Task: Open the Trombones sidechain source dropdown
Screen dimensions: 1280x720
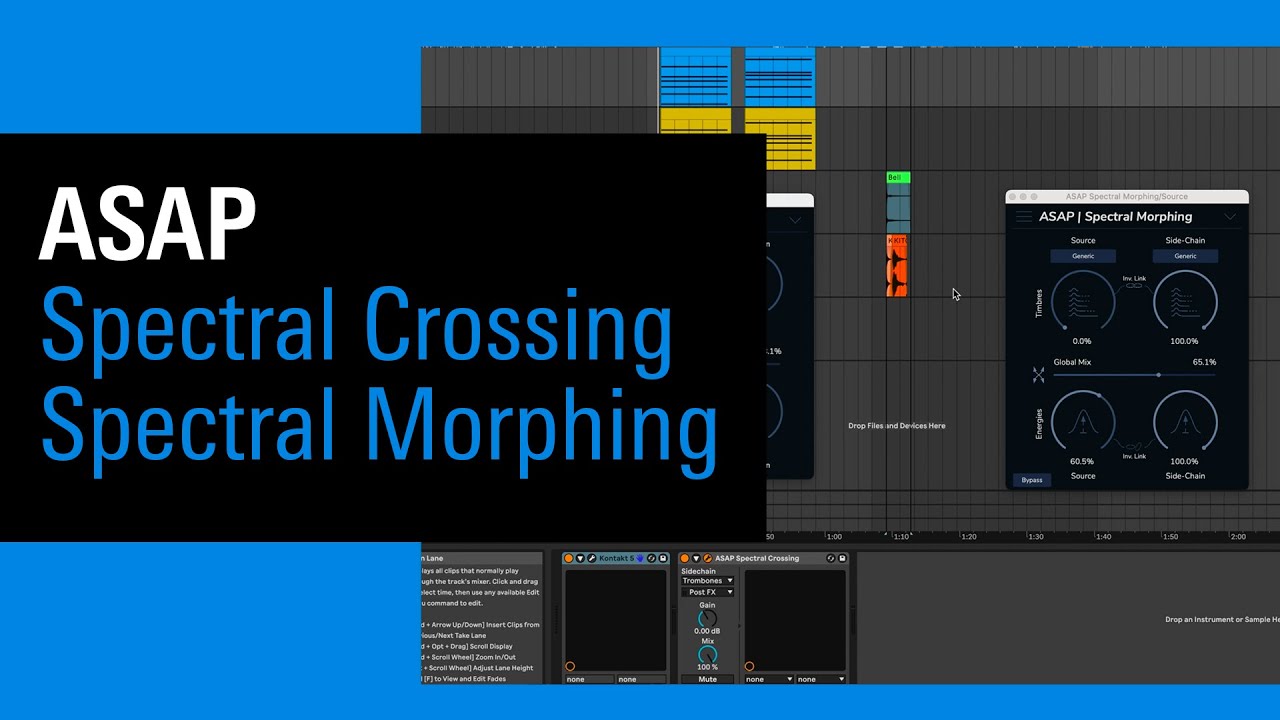Action: click(x=707, y=580)
